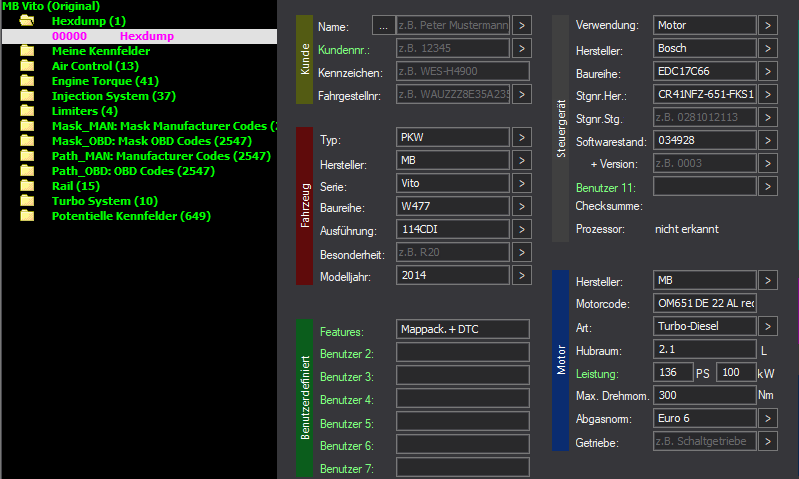799x479 pixels.
Task: Click the Max. Drehmom. field showing 300
Action: click(705, 395)
